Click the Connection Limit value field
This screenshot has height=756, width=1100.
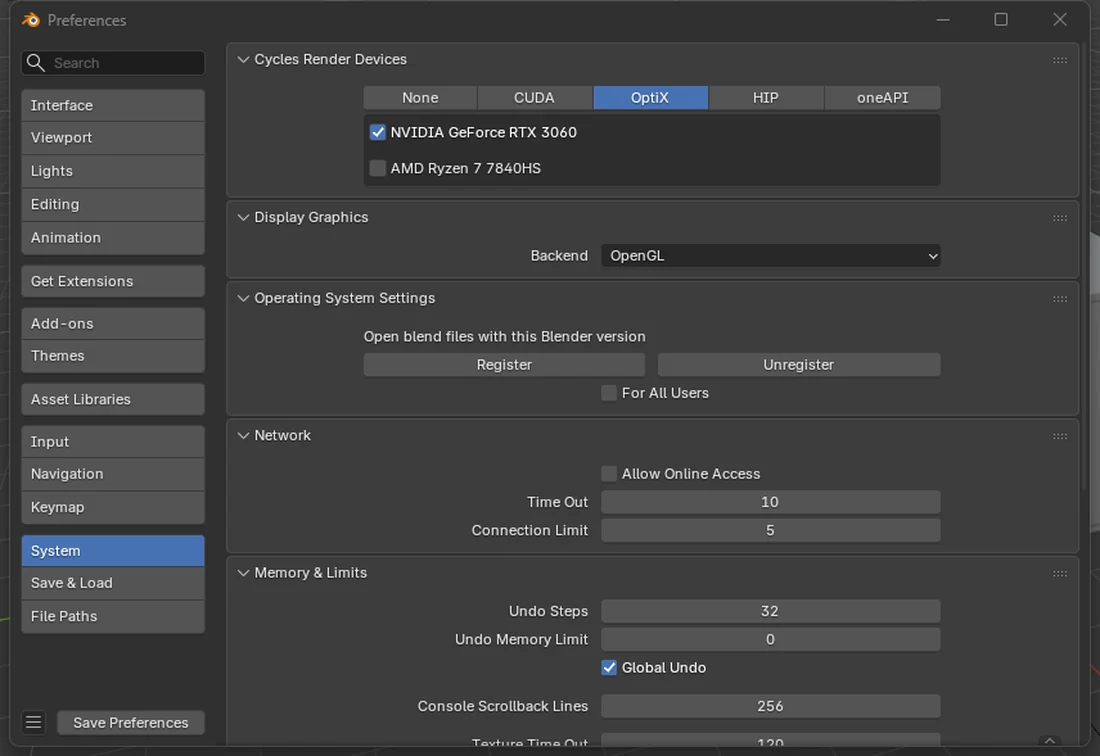click(x=770, y=530)
